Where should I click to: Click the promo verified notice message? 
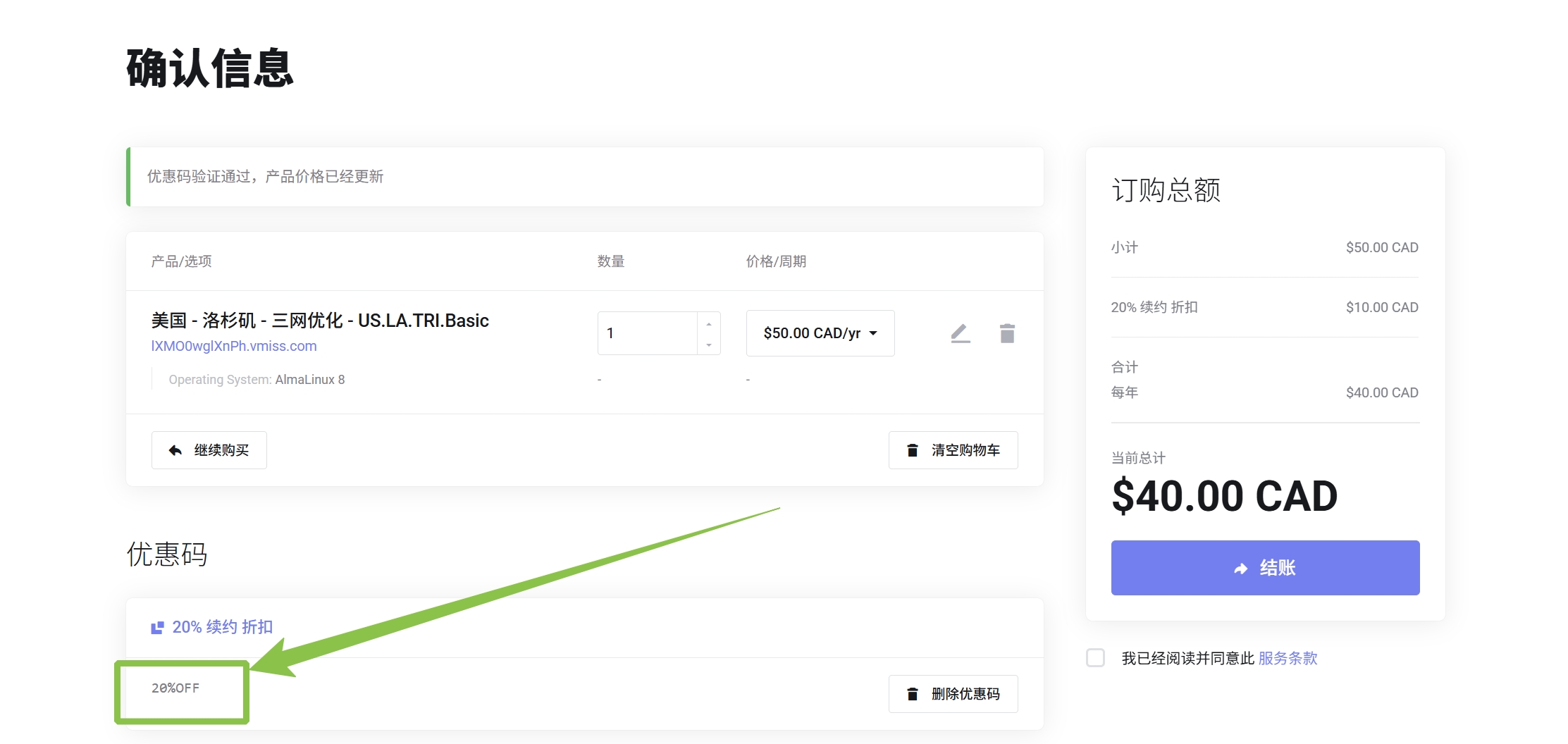tap(265, 176)
